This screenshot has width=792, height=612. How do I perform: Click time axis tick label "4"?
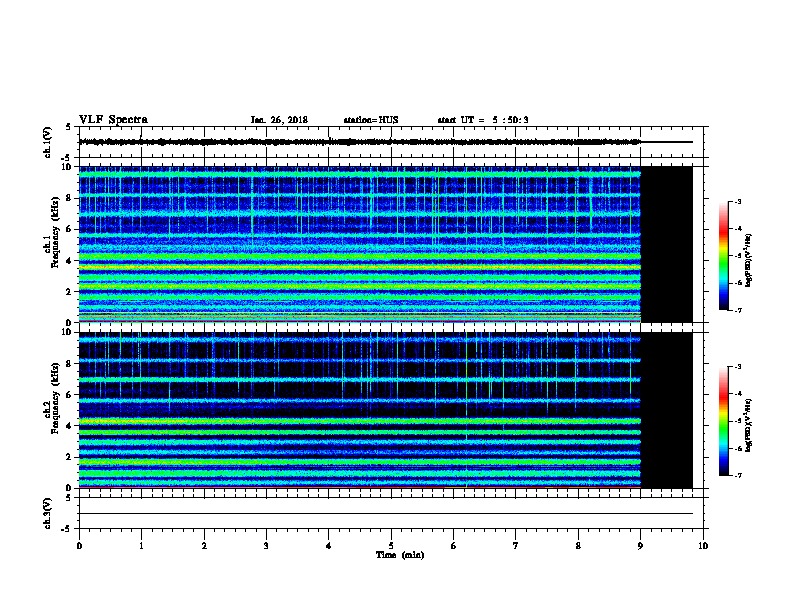point(328,546)
